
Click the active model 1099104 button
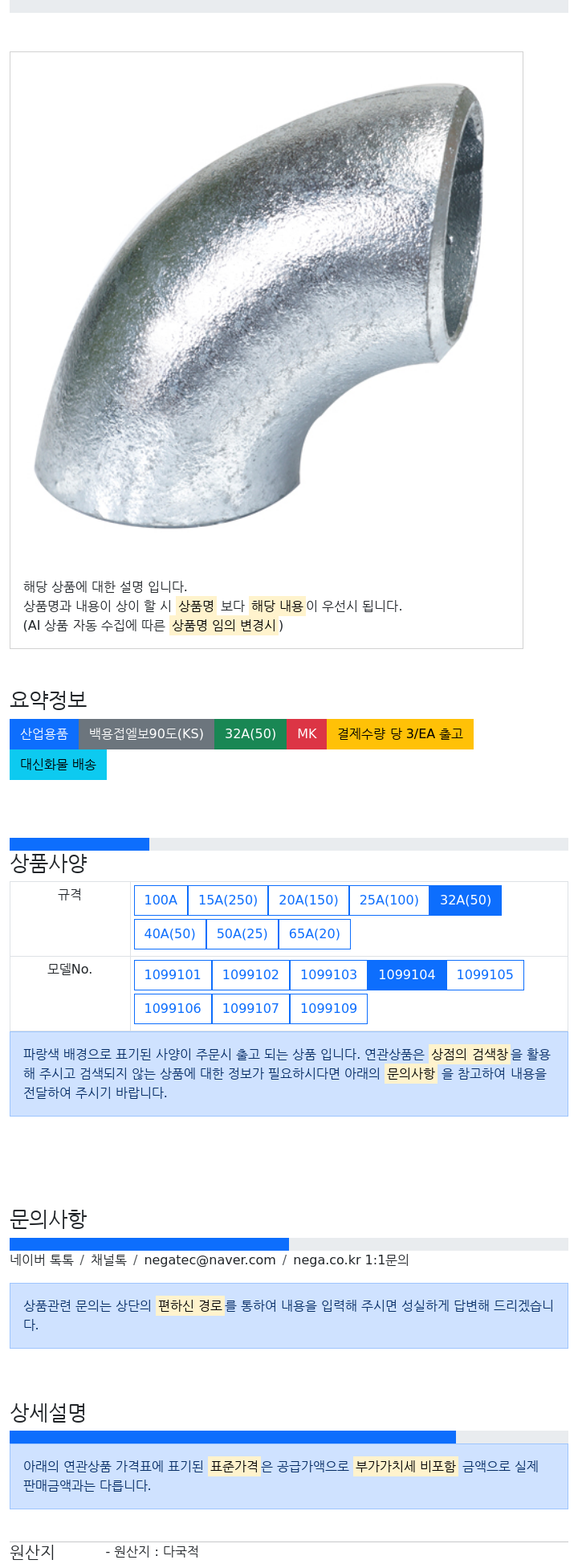pos(407,975)
